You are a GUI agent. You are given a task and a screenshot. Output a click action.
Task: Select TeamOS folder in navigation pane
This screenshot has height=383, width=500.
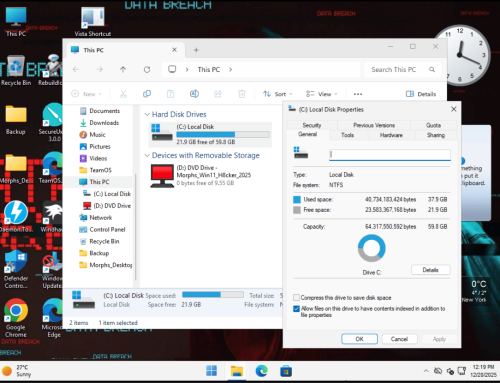point(96,170)
